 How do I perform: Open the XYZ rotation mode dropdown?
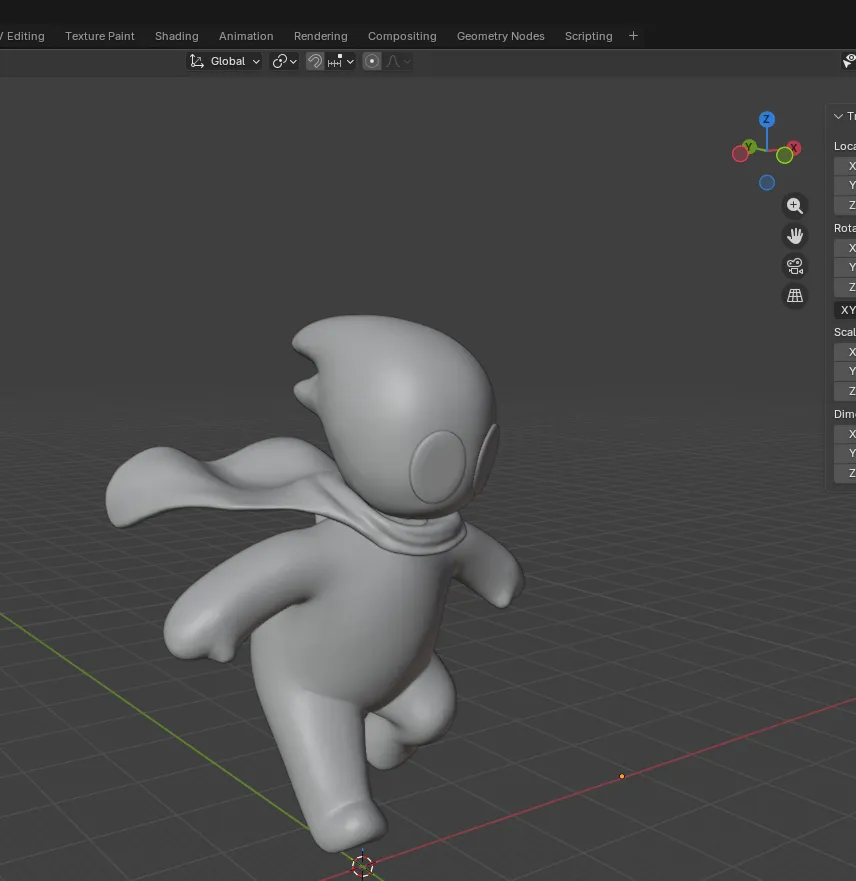[x=845, y=310]
